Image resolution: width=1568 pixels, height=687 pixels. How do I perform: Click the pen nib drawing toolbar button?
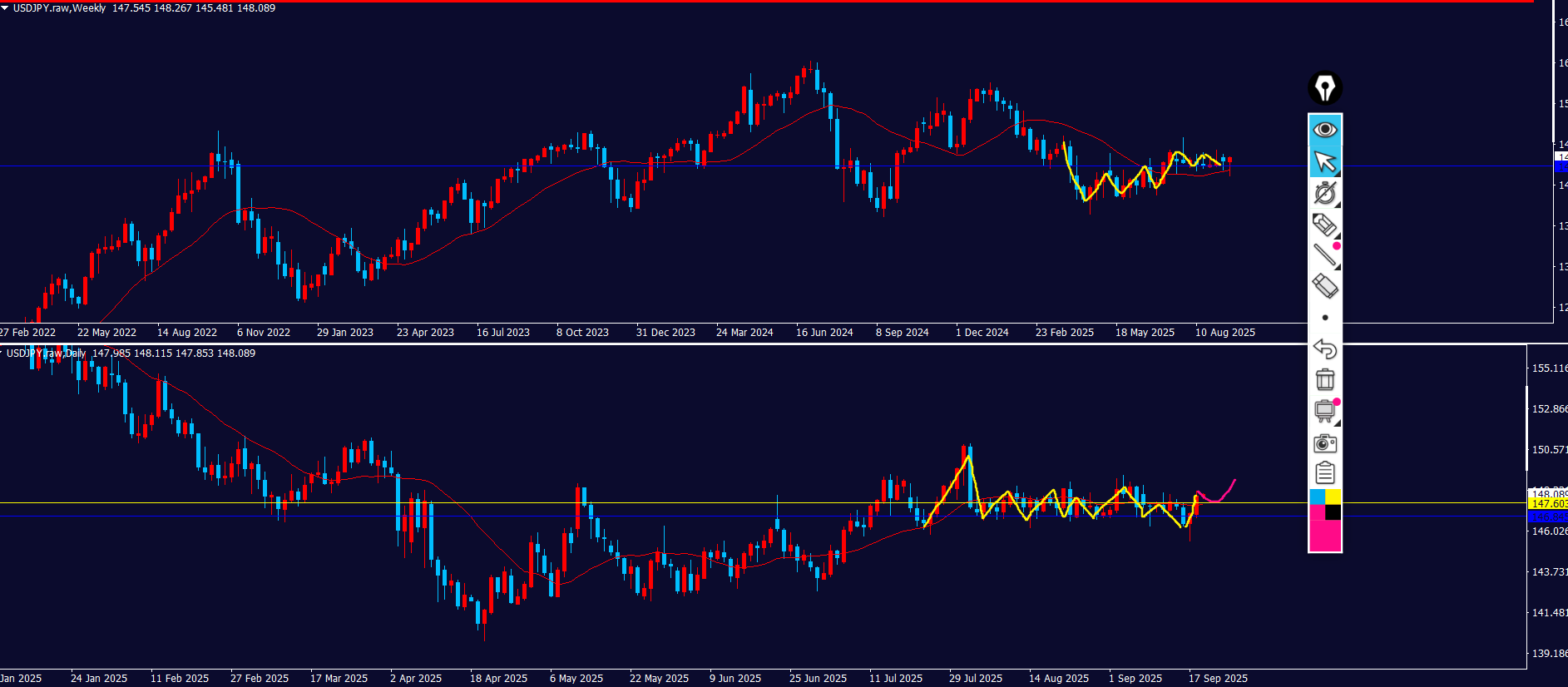tap(1324, 88)
